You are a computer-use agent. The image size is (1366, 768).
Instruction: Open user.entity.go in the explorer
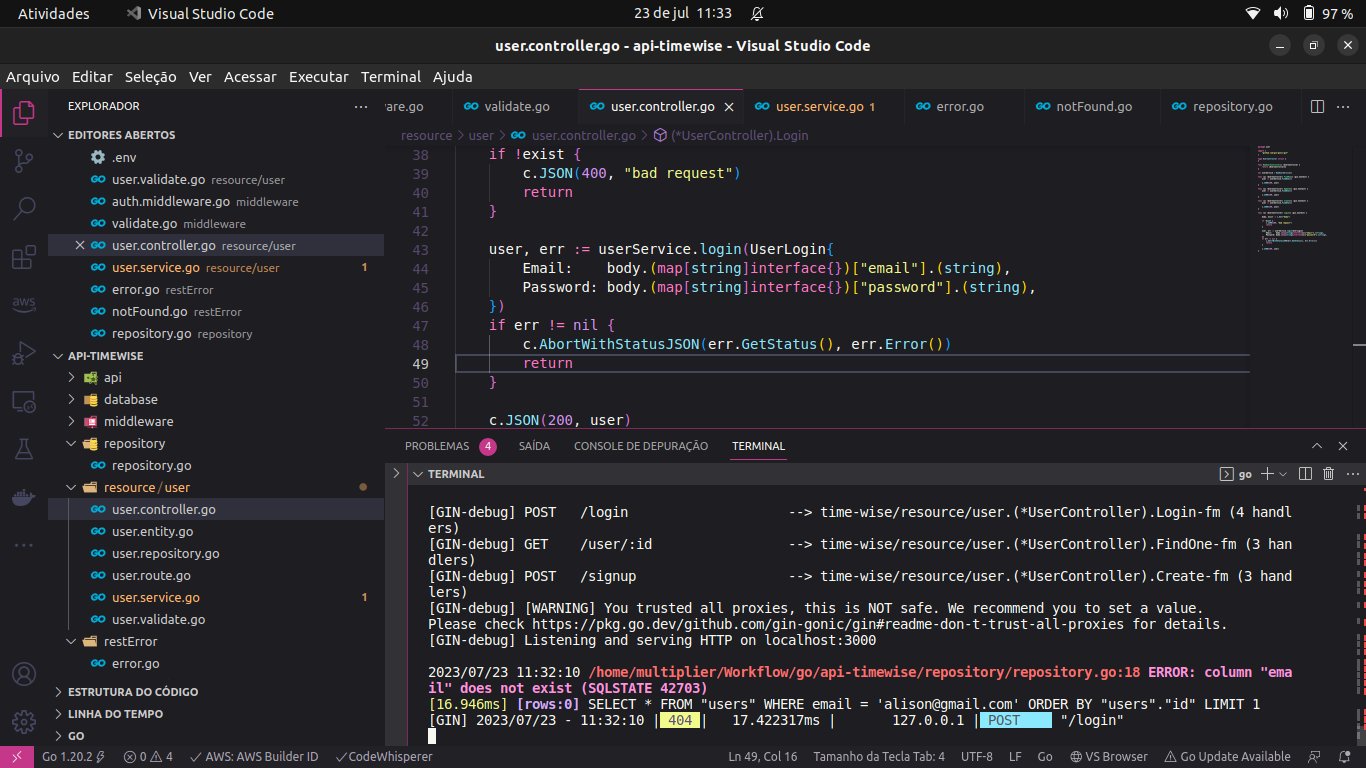153,531
